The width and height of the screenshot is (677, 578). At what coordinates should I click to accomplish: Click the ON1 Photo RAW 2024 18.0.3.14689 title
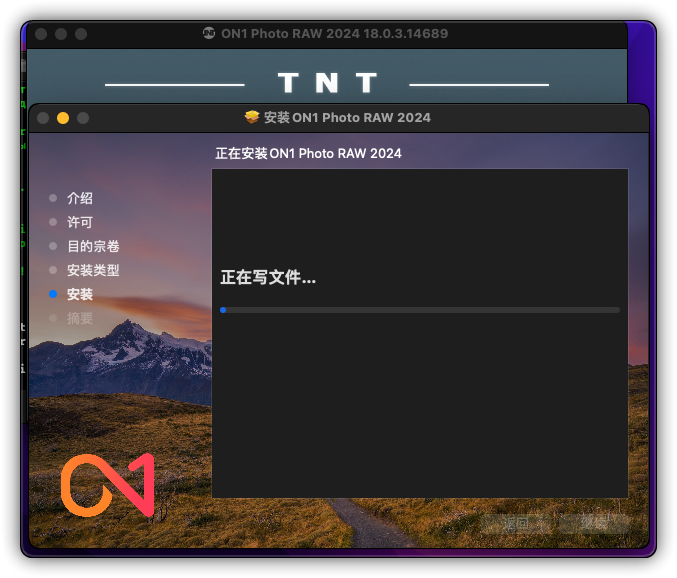pyautogui.click(x=335, y=33)
